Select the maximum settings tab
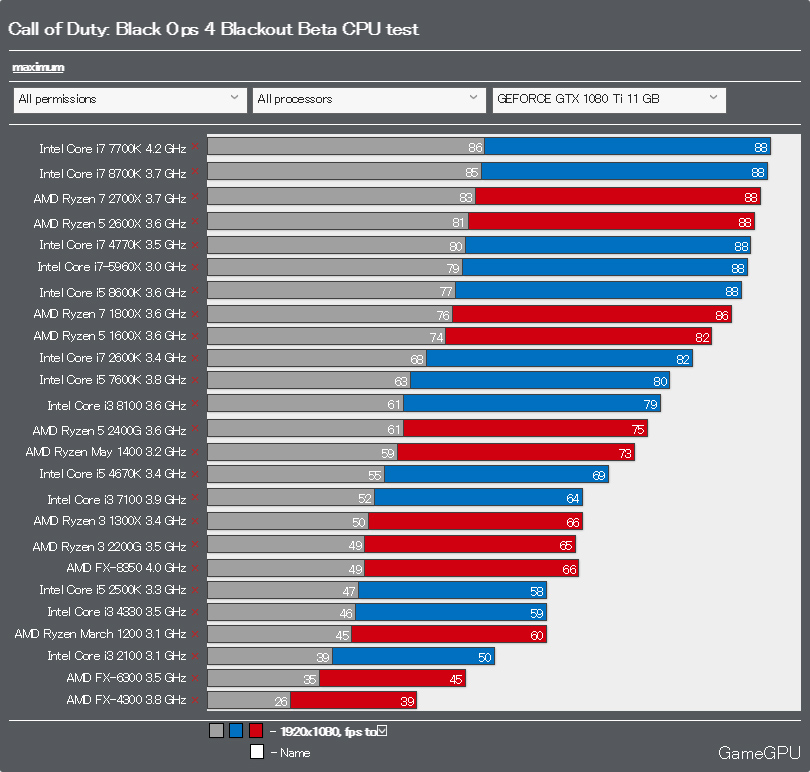The image size is (810, 772). pyautogui.click(x=38, y=67)
